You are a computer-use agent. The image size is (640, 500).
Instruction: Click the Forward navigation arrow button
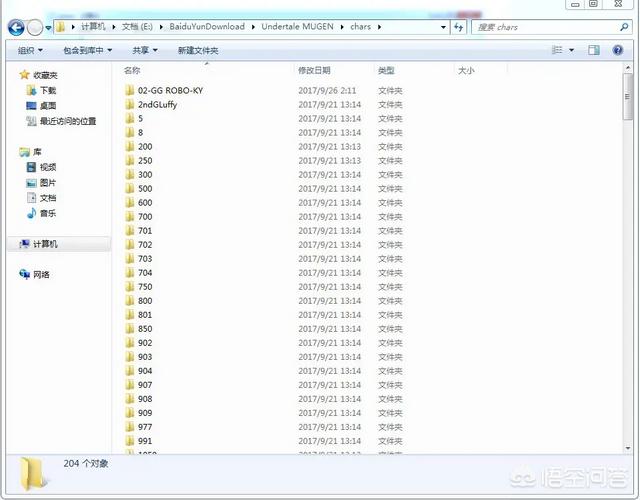35,27
